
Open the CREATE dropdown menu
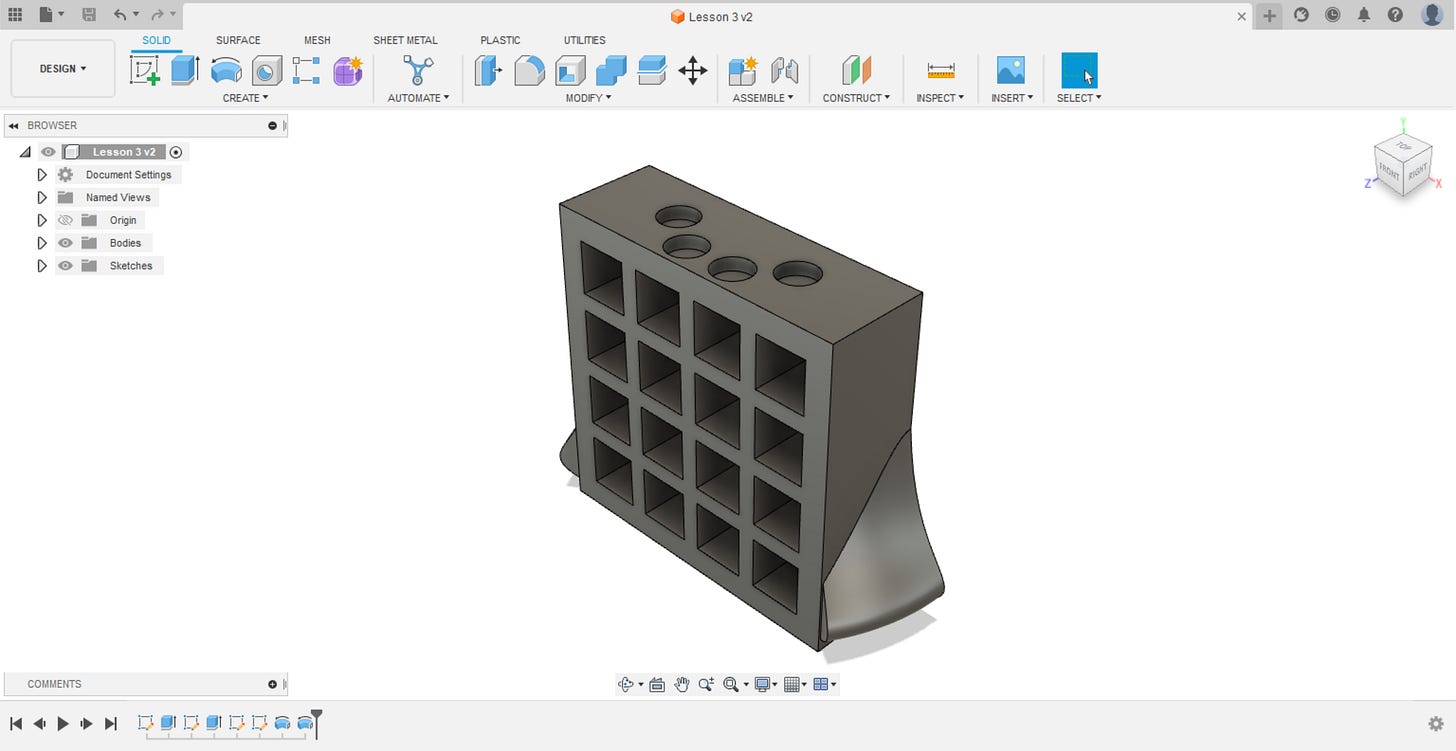[x=245, y=98]
